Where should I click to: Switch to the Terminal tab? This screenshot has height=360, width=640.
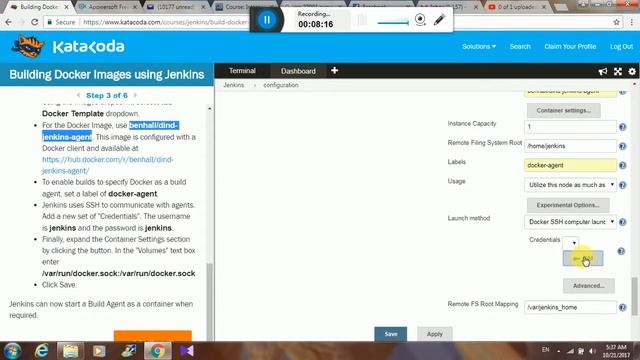[242, 71]
